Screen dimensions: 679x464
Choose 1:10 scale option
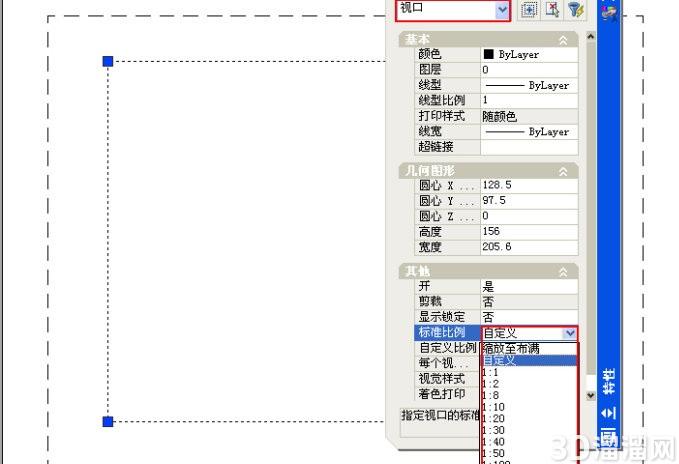[530, 407]
